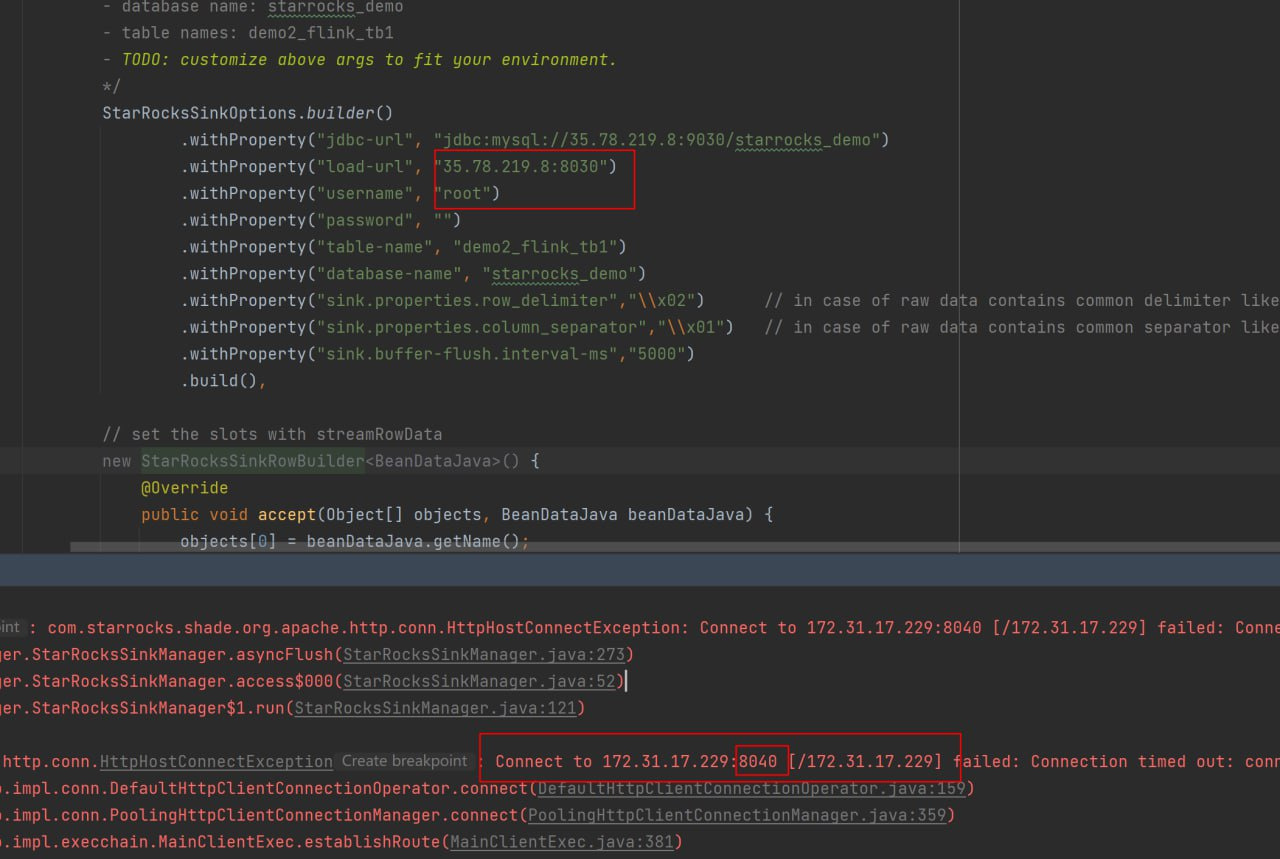Open DefaultHttpClientConnectionOperator.java:159 link

[752, 788]
